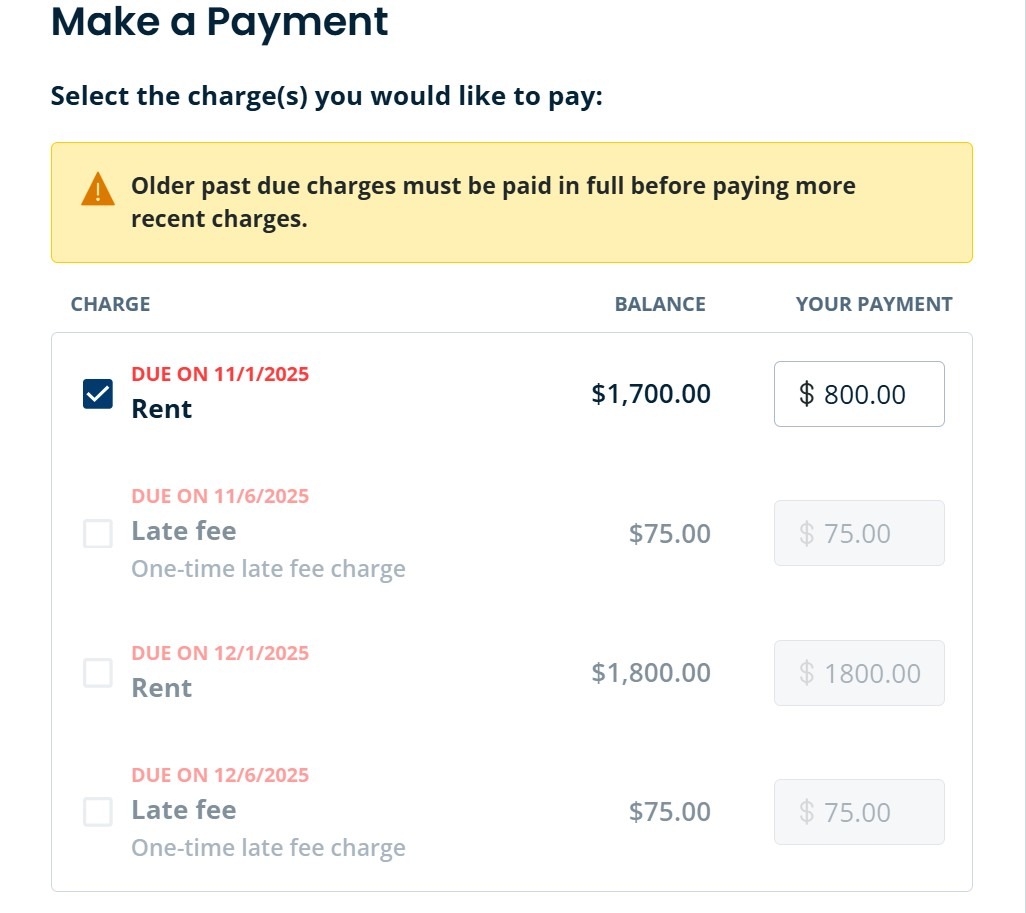Click the YOUR PAYMENT column header

point(874,304)
